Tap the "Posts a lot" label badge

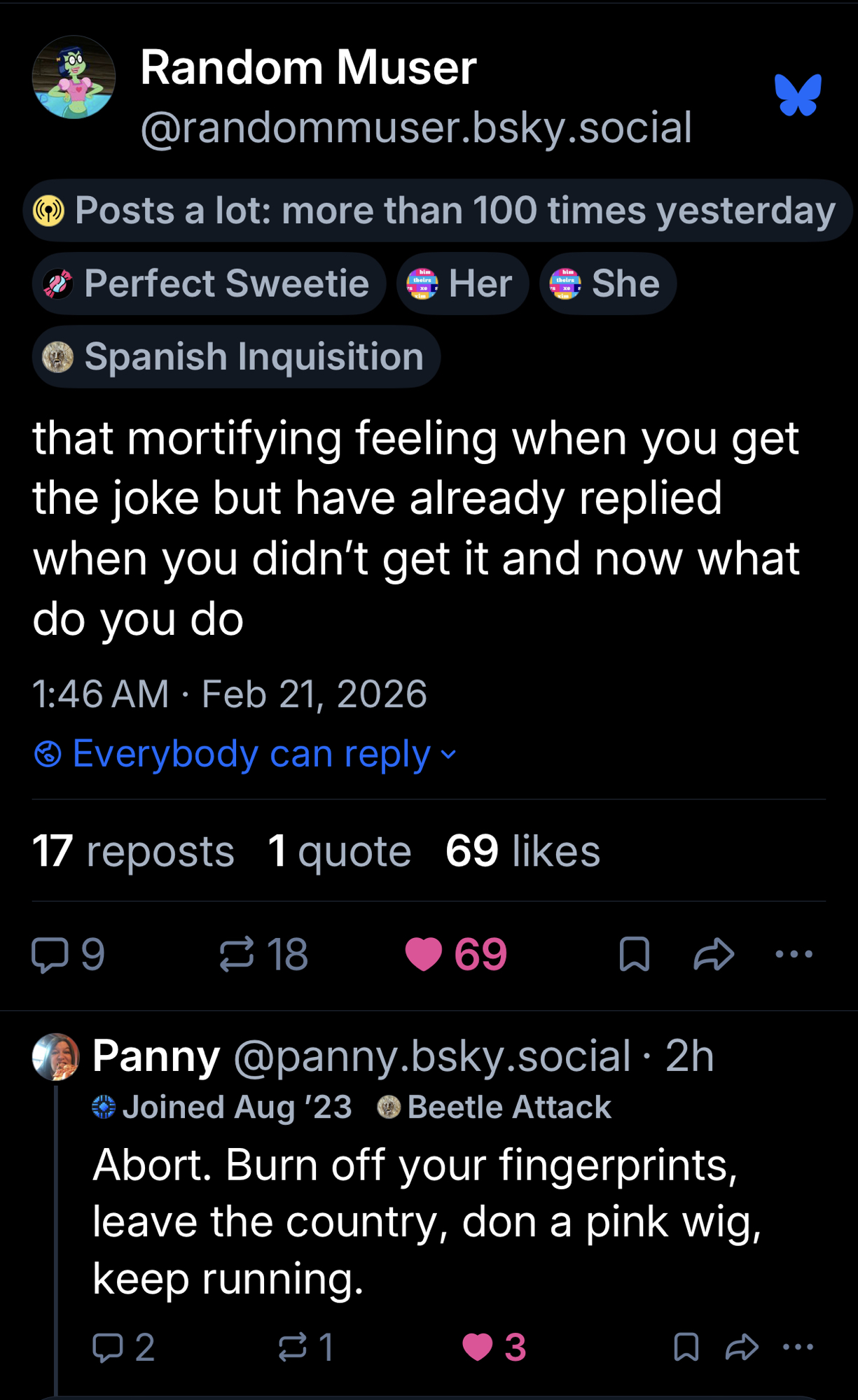point(437,211)
